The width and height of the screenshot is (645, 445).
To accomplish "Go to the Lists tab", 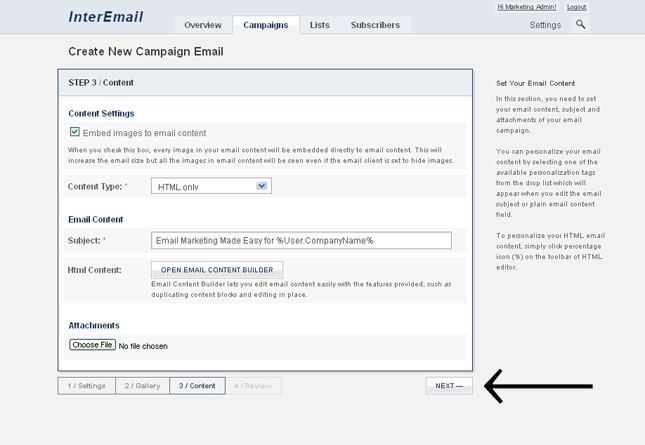I will click(319, 25).
